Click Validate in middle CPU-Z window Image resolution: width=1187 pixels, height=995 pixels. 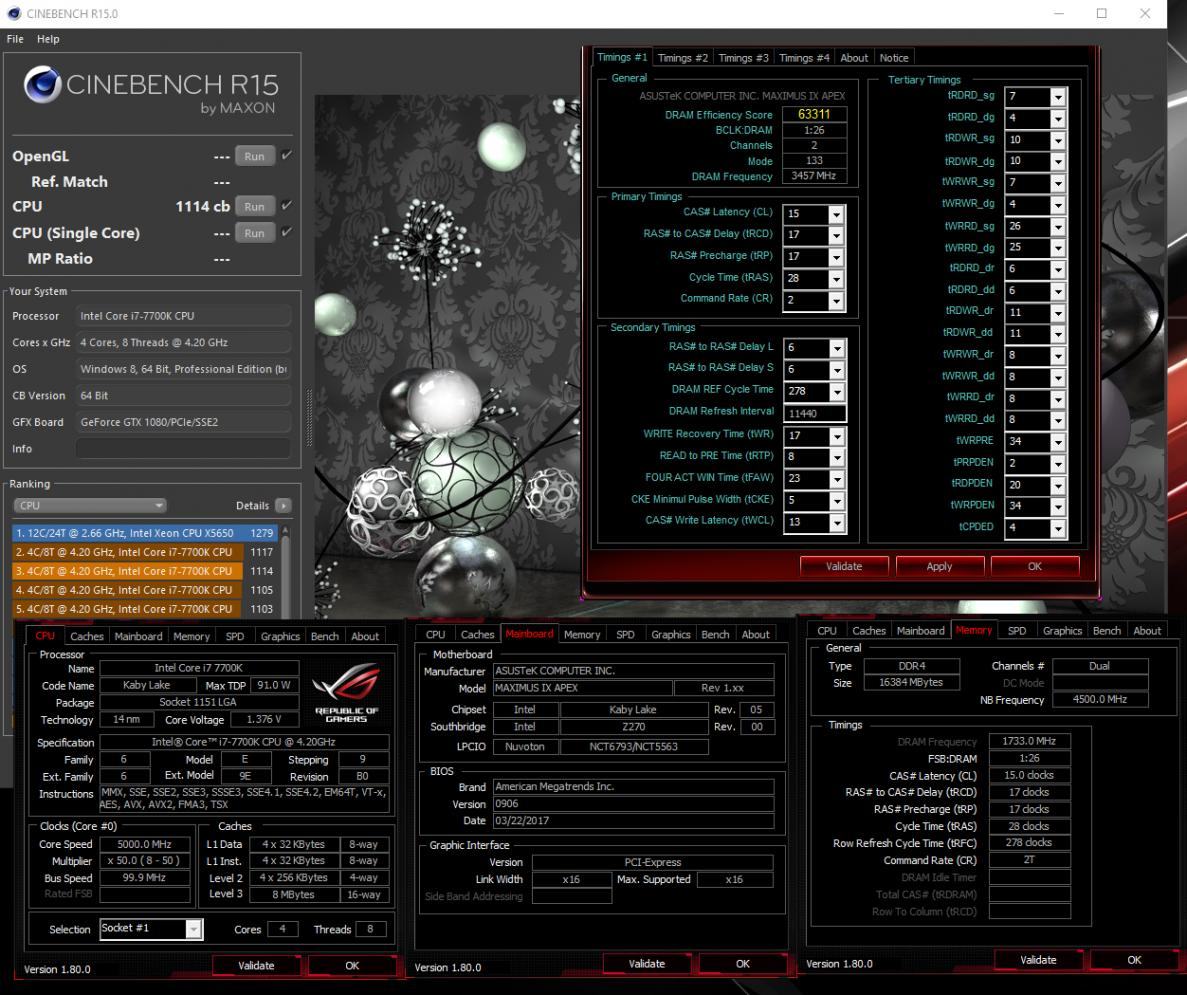646,964
